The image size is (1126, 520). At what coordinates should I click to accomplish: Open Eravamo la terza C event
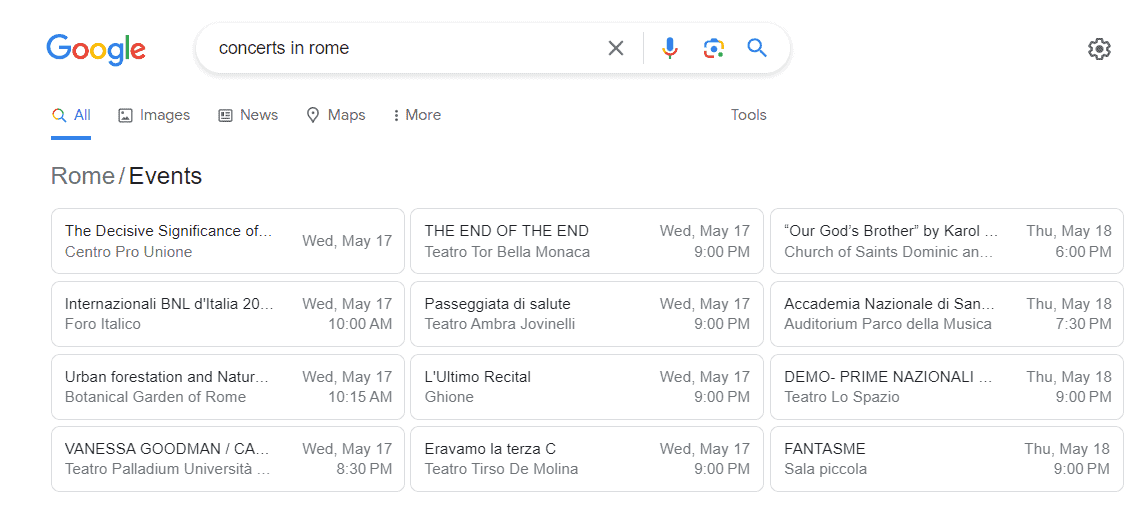coord(587,459)
